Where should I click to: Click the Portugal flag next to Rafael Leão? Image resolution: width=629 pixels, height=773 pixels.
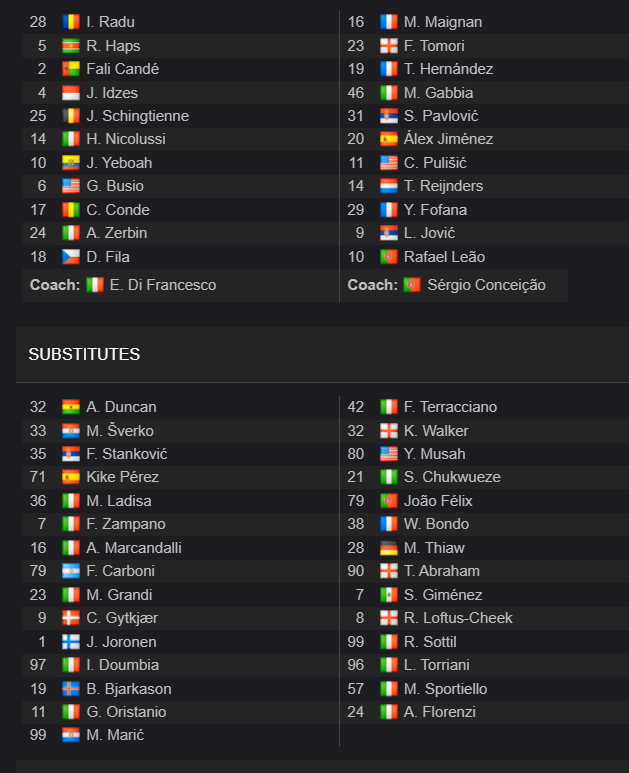388,257
